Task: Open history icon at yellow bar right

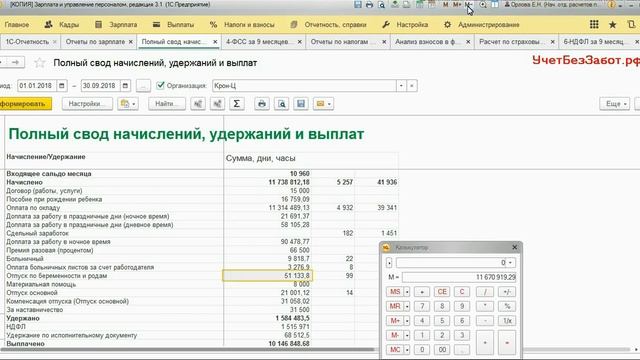Action: tap(631, 24)
